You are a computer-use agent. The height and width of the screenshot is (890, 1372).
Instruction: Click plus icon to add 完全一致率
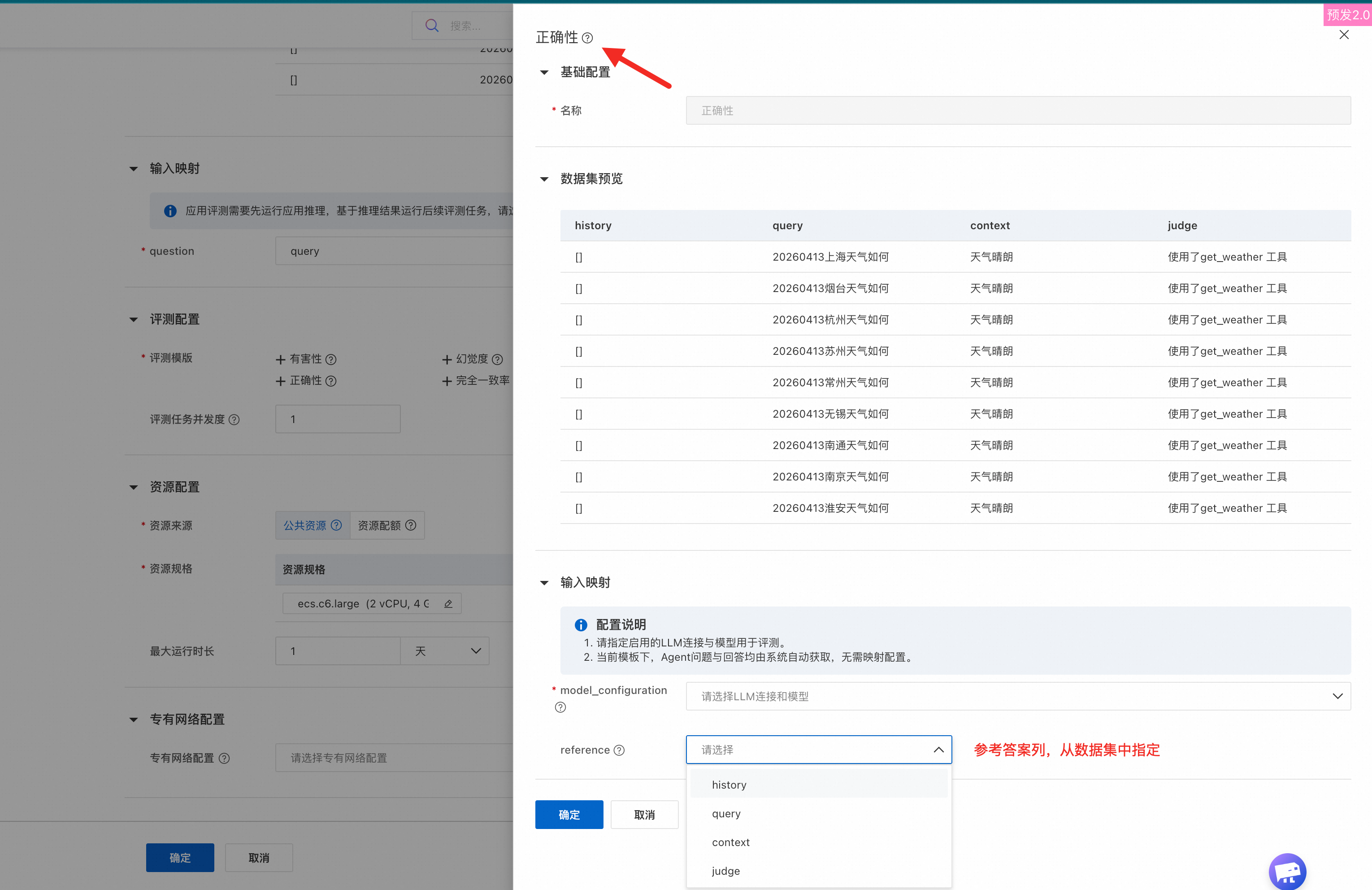coord(447,381)
